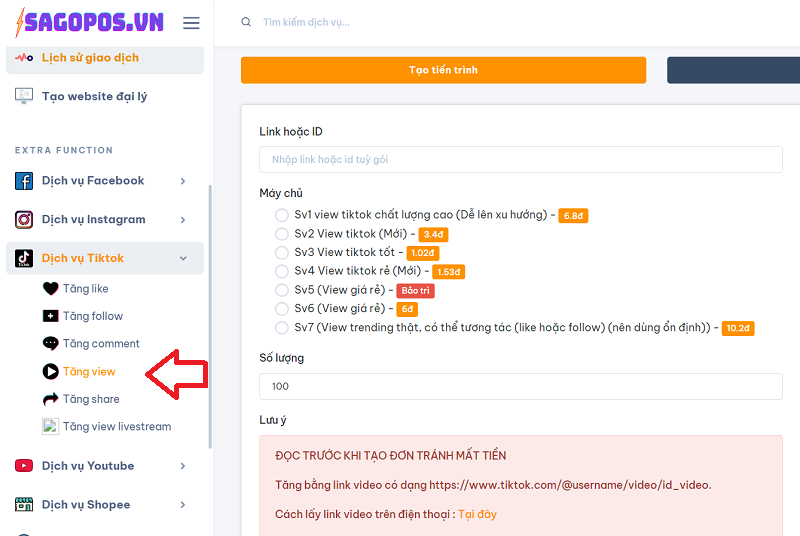The image size is (800, 536).
Task: Select Sv1 view tiktok chất lượng cao
Action: coord(282,215)
